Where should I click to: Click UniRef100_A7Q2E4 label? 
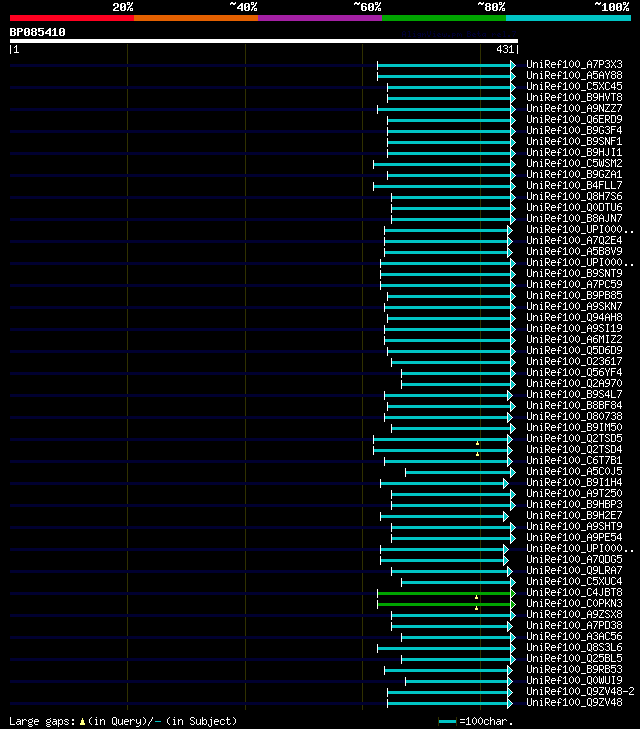574,240
